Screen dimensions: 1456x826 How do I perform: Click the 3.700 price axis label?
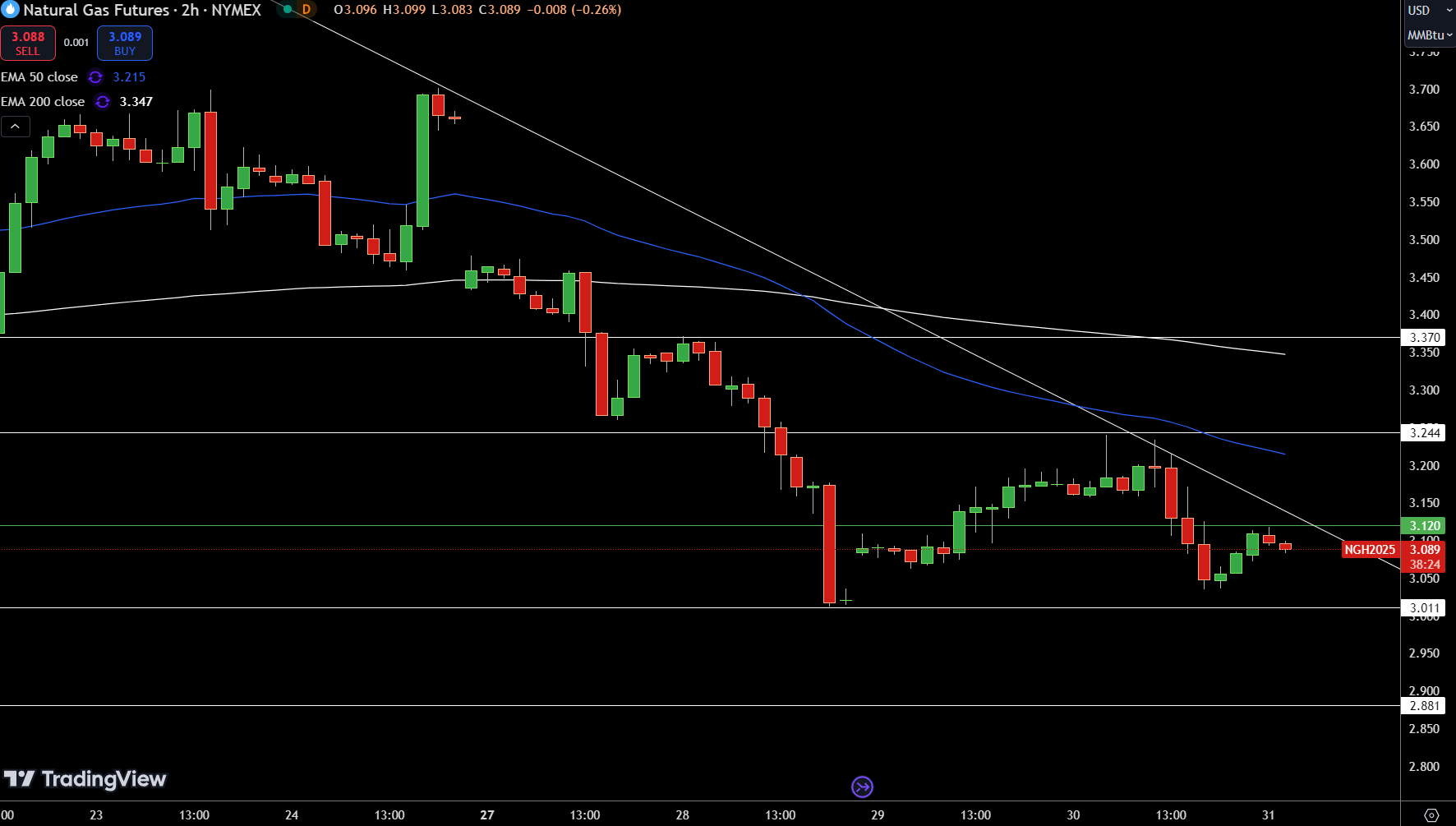pos(1424,90)
